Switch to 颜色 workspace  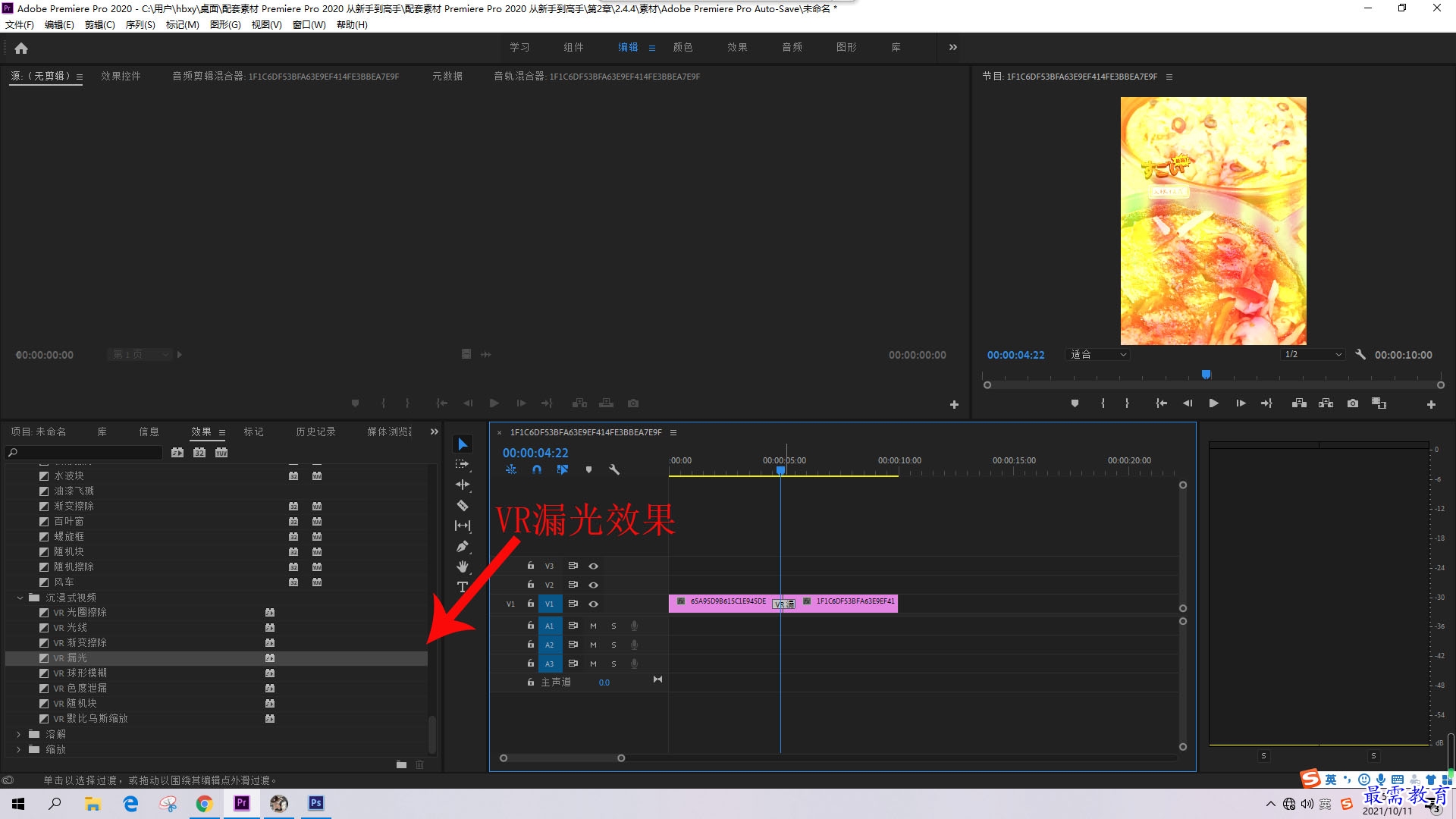[x=682, y=47]
